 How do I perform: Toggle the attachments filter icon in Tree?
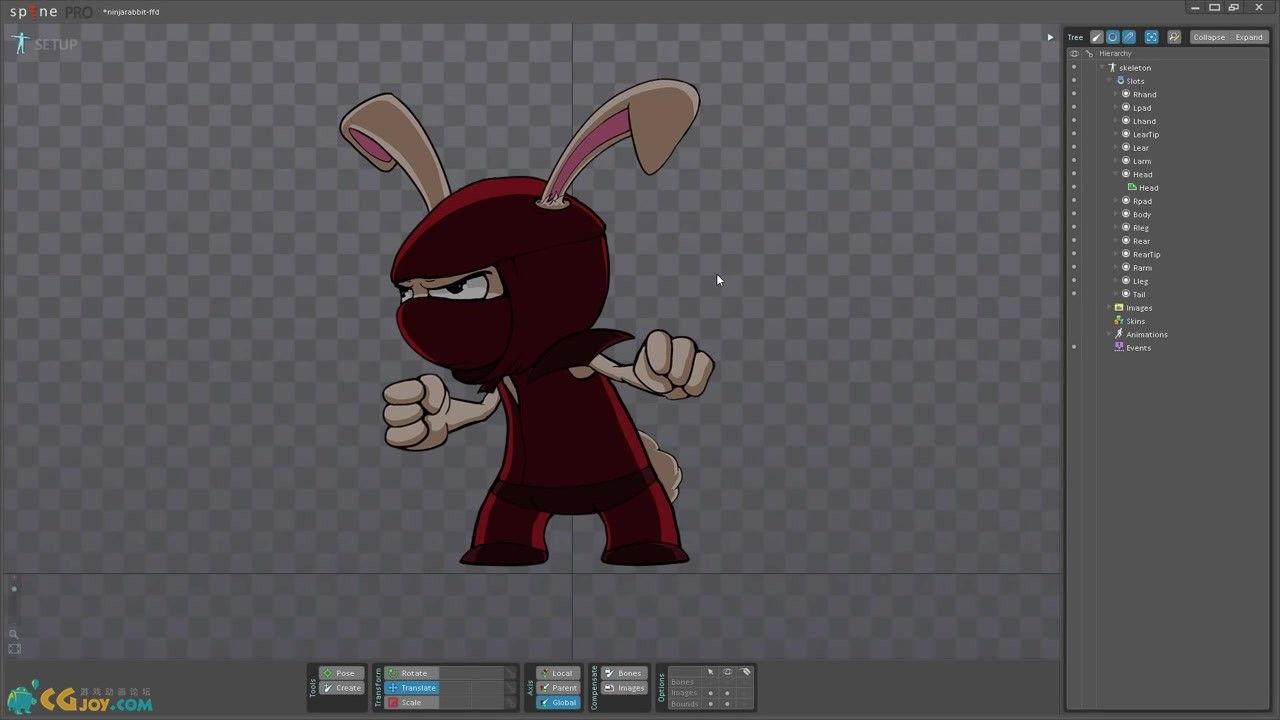(x=1129, y=37)
